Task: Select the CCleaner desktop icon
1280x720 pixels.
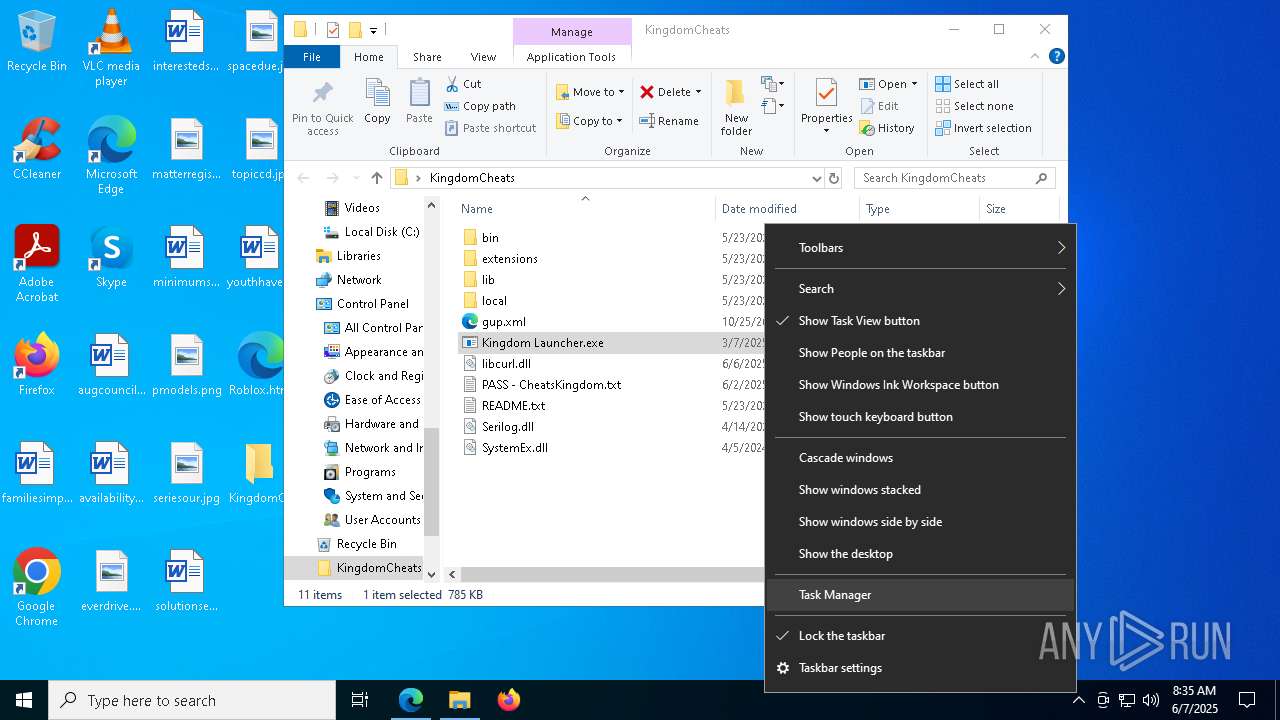Action: [37, 149]
